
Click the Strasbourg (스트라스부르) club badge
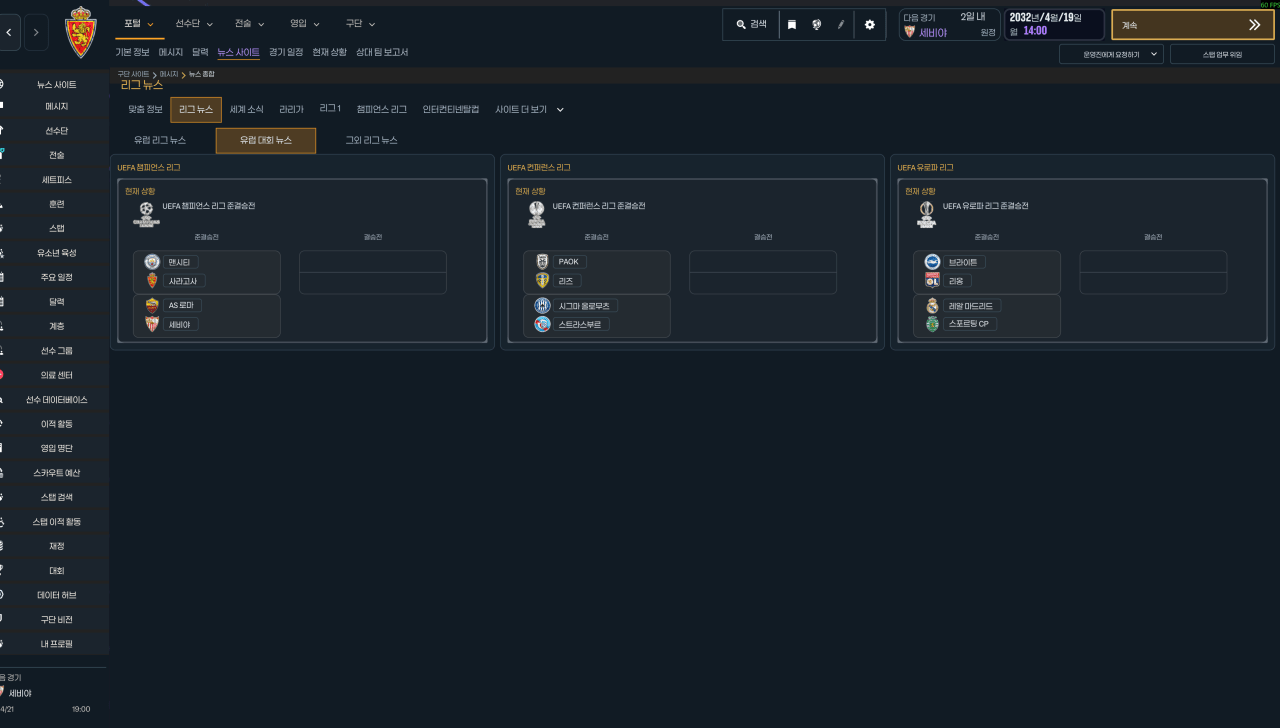click(x=542, y=323)
